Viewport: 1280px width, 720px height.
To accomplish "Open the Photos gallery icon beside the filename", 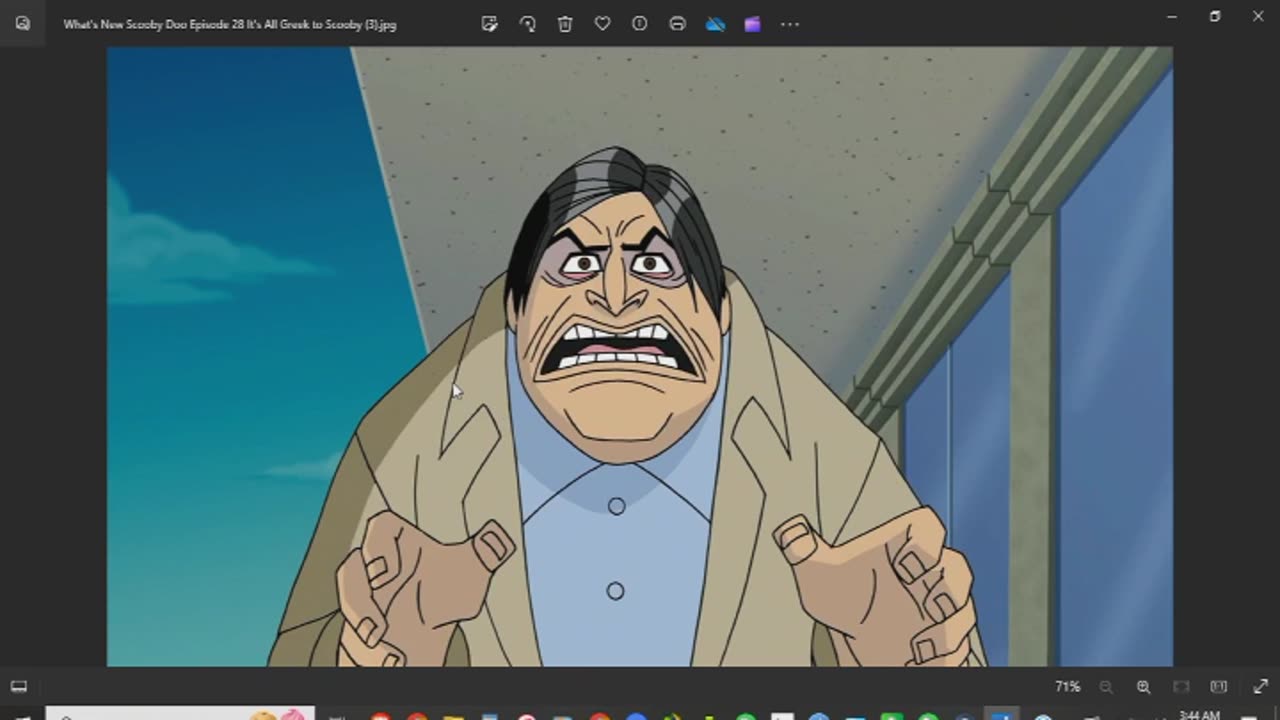I will [22, 24].
